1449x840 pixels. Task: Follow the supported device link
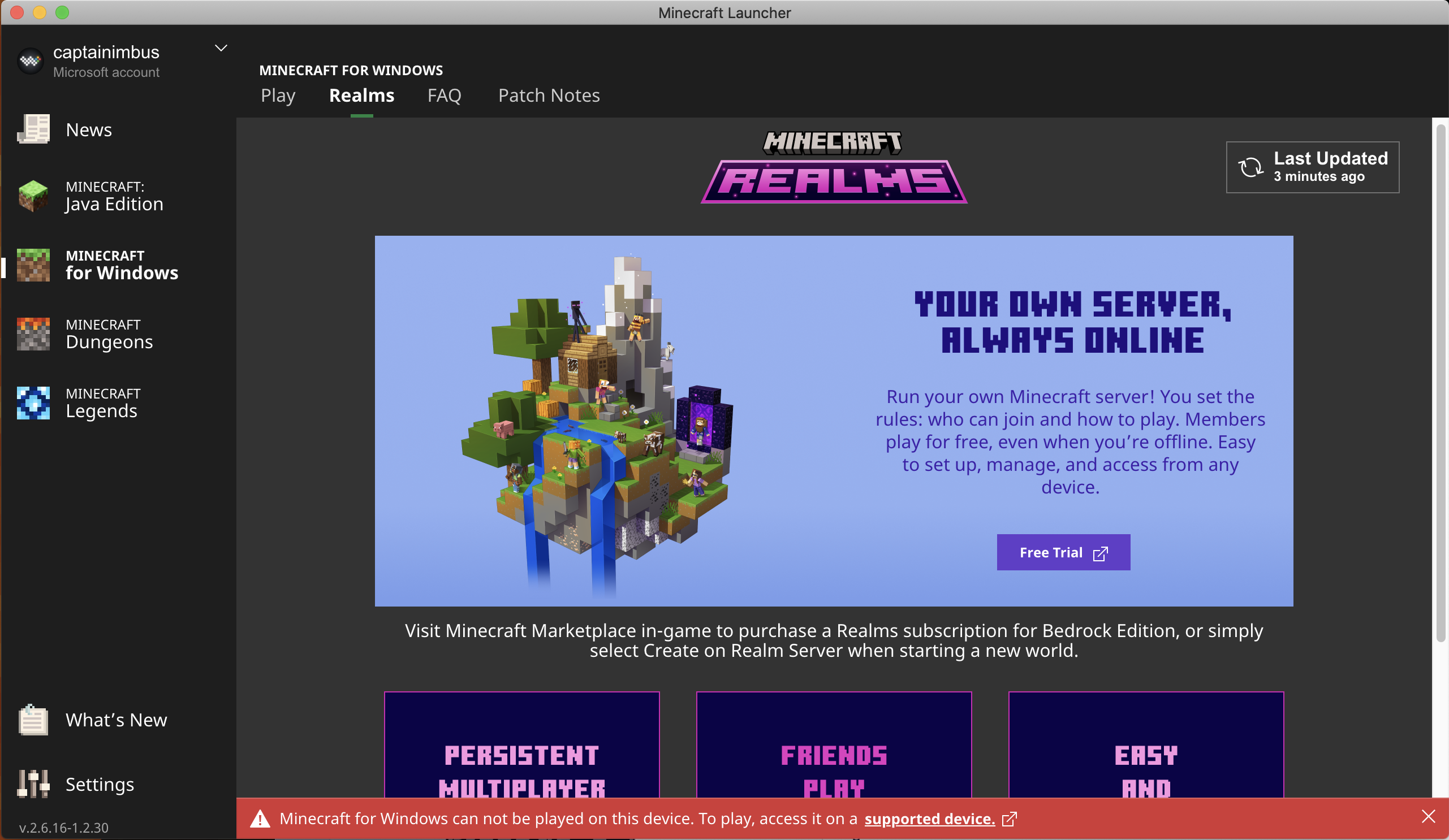click(x=929, y=819)
